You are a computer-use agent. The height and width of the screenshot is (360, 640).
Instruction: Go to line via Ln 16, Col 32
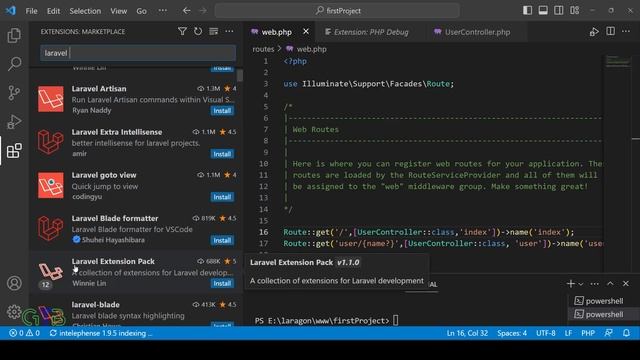467,333
